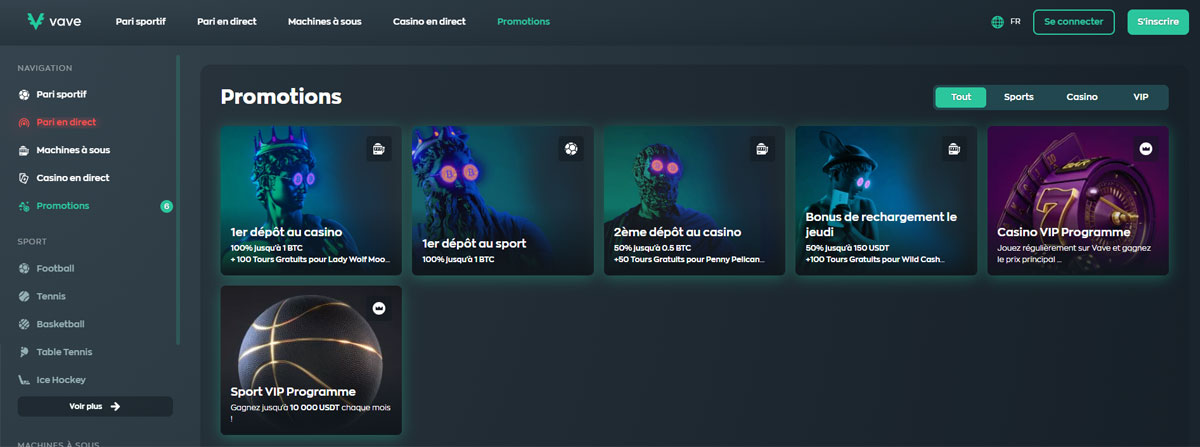This screenshot has width=1200, height=447.
Task: Click the sport ball badge on 1er dépôt au sport card
Action: (570, 149)
